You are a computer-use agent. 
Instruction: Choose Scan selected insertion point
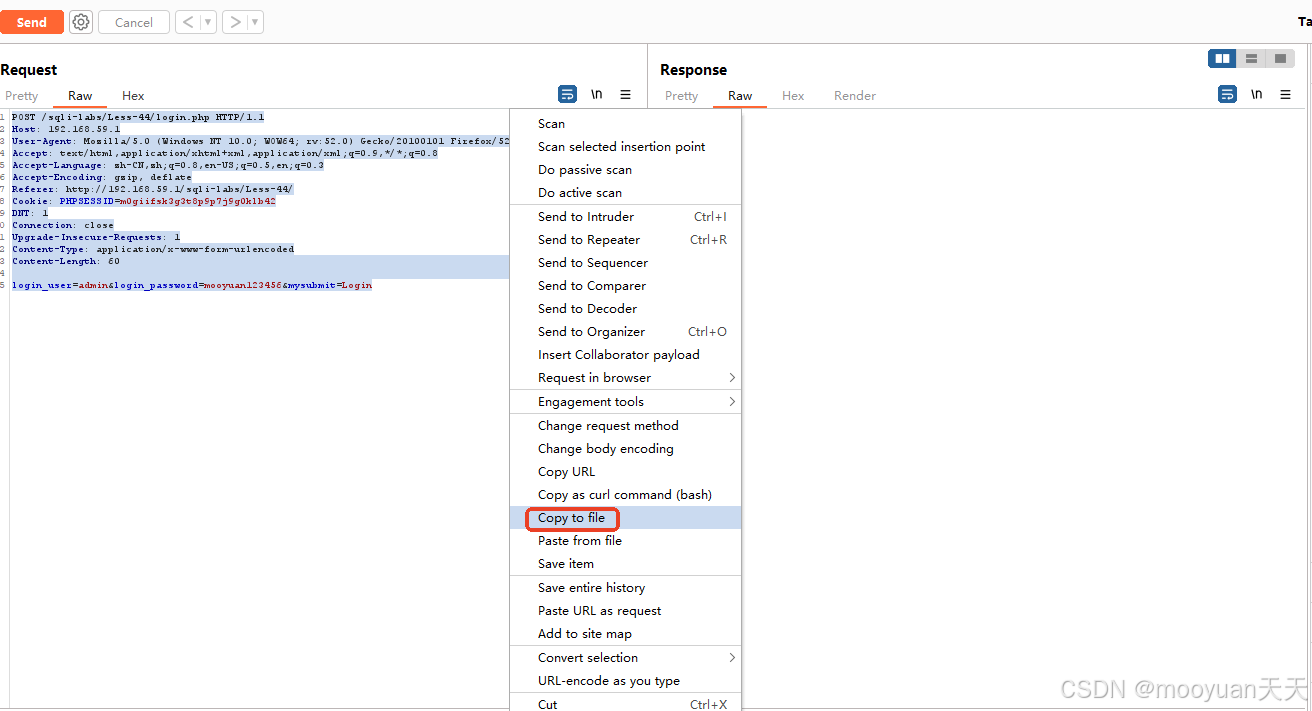click(625, 147)
